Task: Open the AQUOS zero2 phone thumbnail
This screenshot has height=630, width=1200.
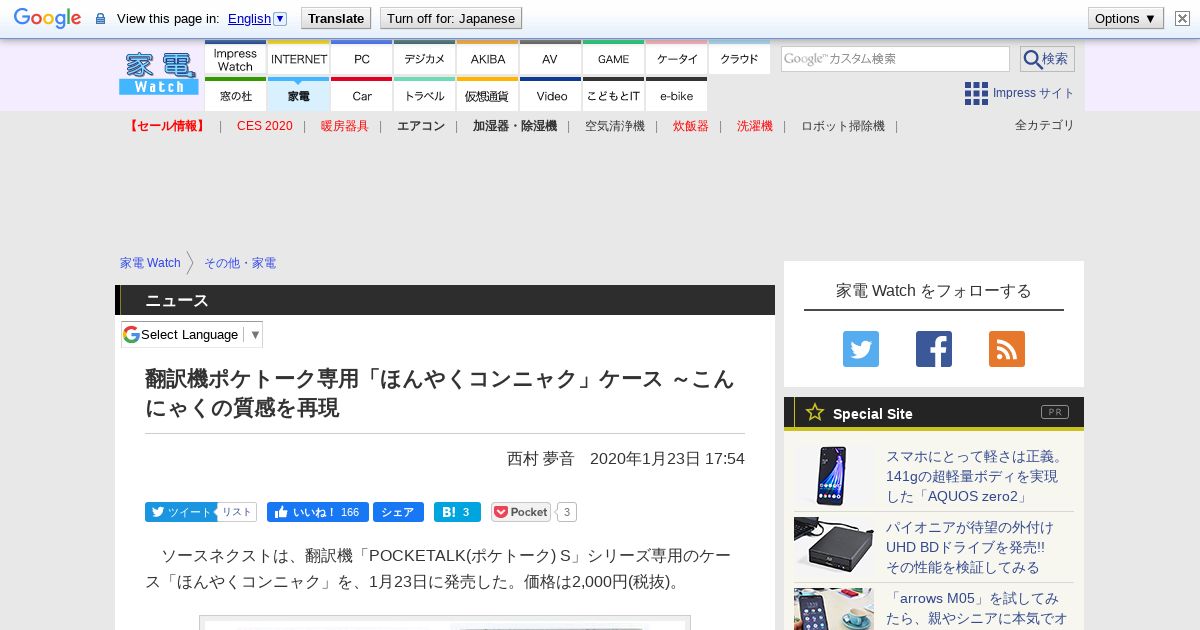Action: click(834, 476)
